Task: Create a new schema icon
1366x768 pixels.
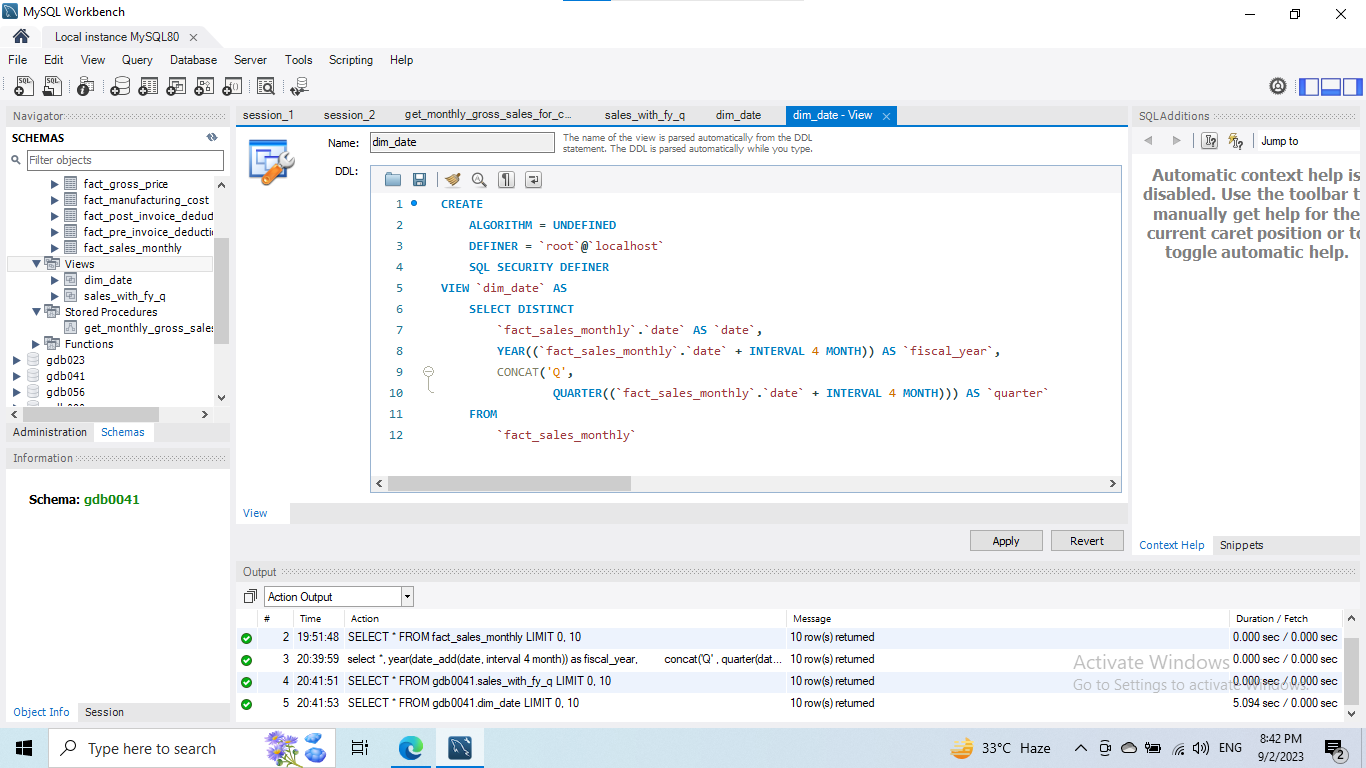Action: point(120,87)
